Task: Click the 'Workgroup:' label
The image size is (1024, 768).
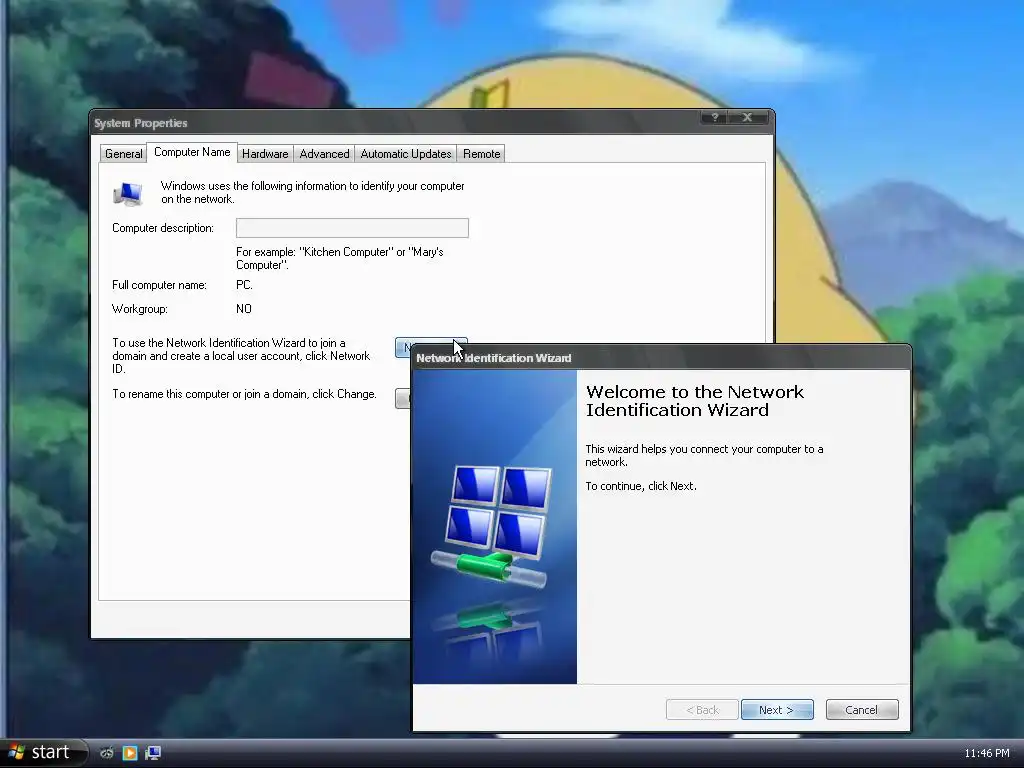Action: 140,309
